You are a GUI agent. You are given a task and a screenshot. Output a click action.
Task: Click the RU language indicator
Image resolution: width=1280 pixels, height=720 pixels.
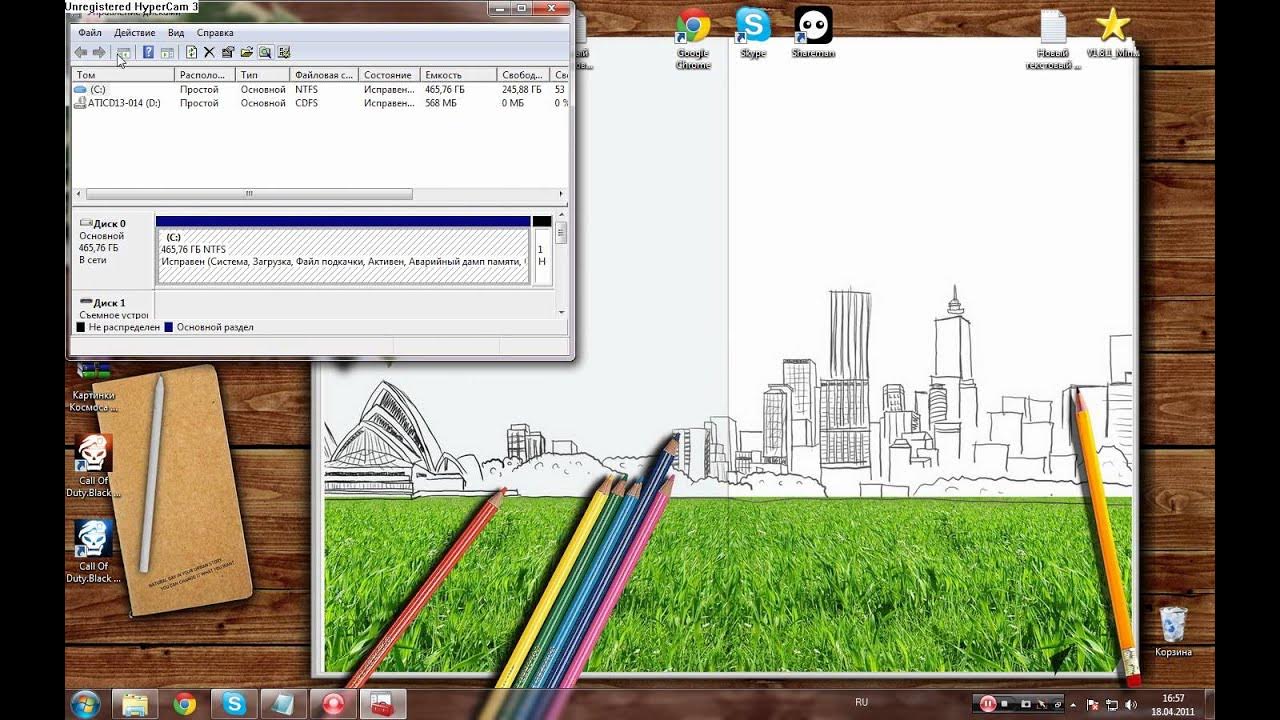pos(862,703)
